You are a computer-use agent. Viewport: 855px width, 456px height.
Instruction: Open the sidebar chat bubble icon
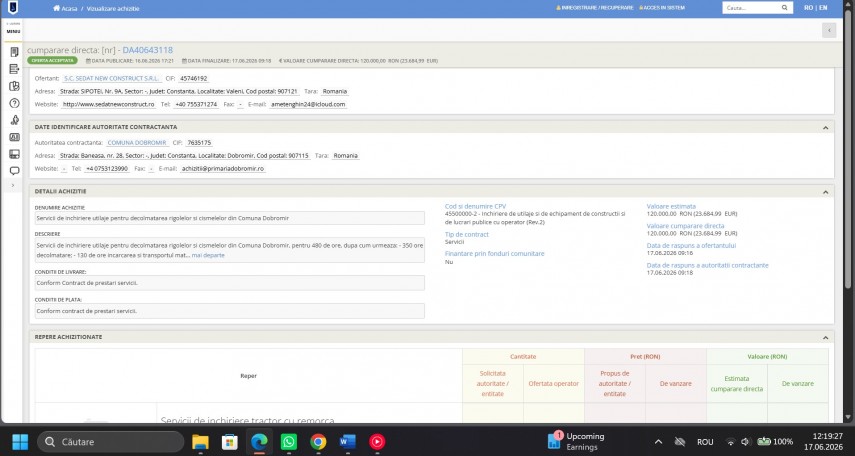14,171
